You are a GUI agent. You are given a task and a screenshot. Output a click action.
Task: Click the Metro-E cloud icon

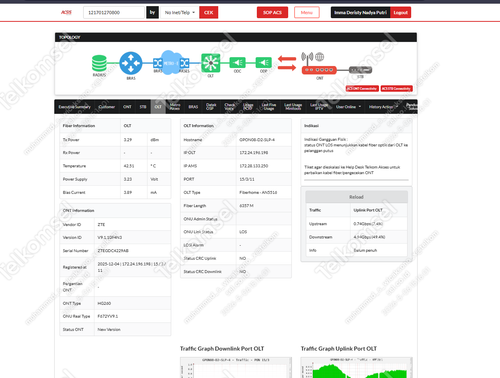[171, 62]
